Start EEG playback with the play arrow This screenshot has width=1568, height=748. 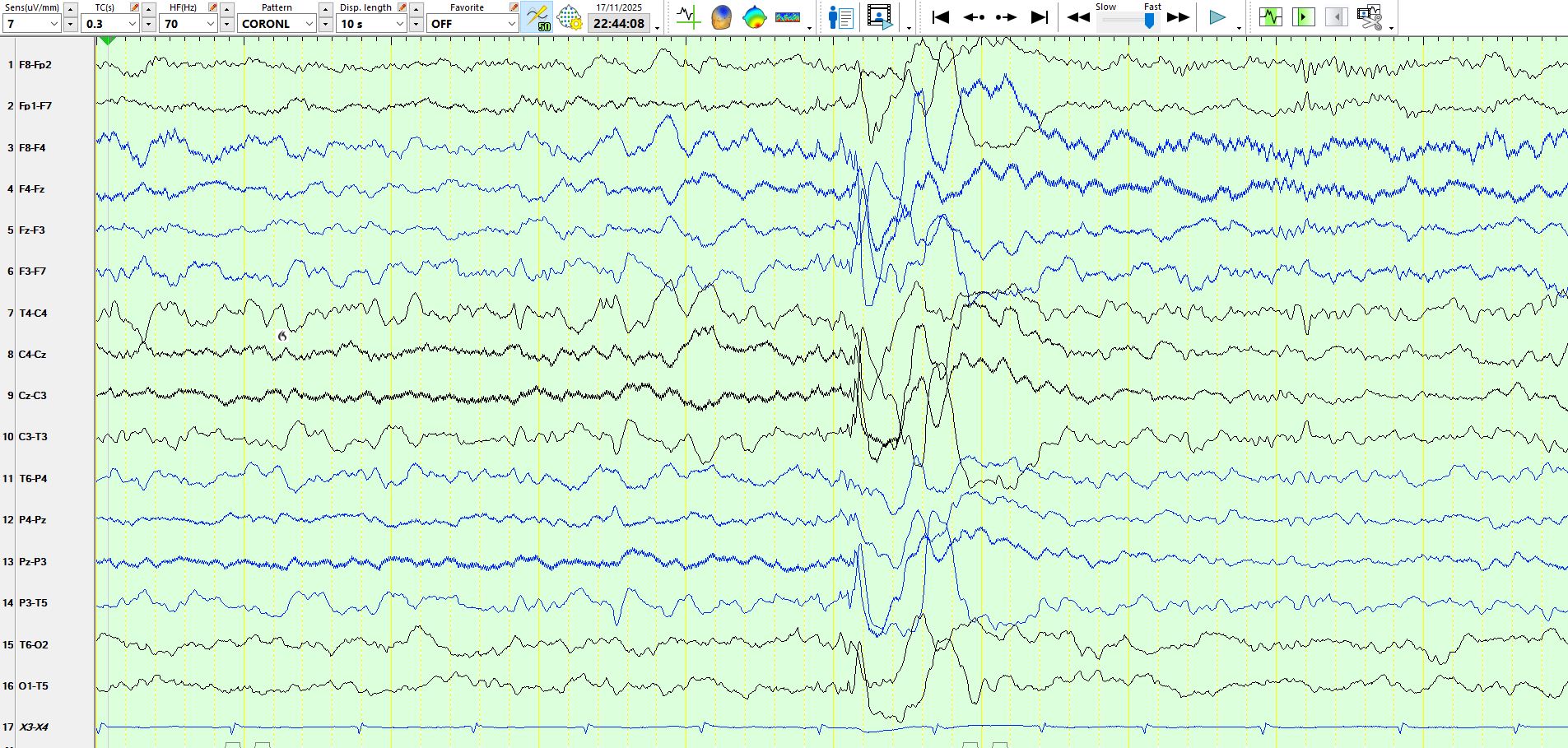coord(1217,17)
